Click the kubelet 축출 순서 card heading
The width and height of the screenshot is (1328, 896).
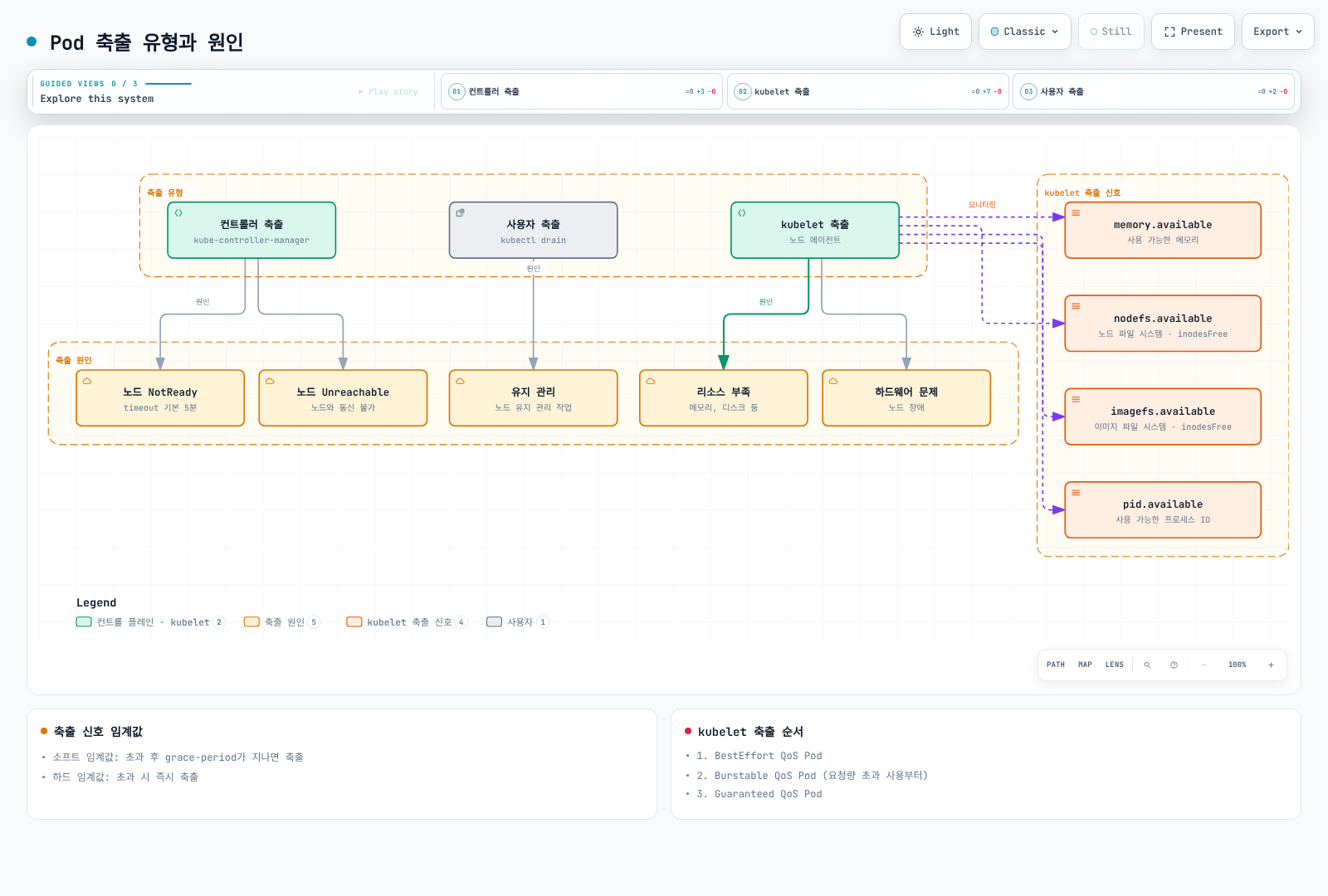pos(750,732)
